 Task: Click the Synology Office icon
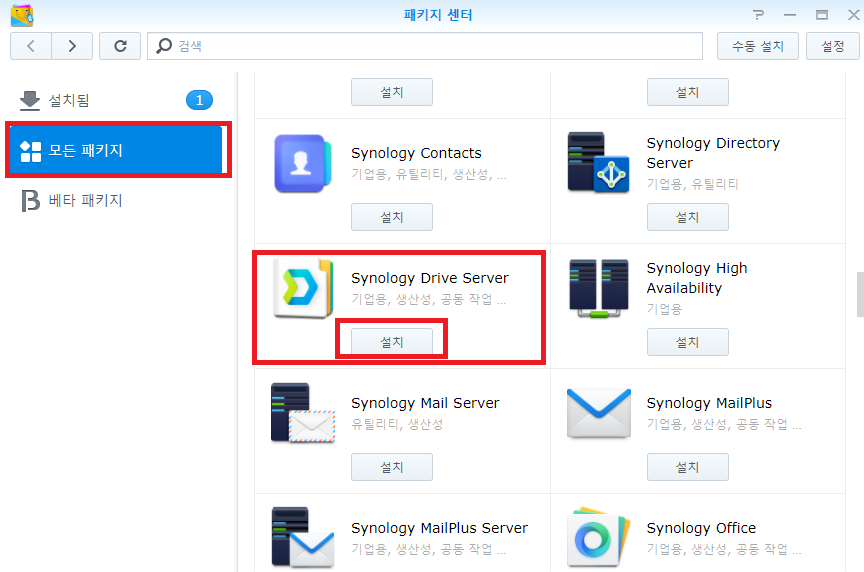pyautogui.click(x=599, y=537)
